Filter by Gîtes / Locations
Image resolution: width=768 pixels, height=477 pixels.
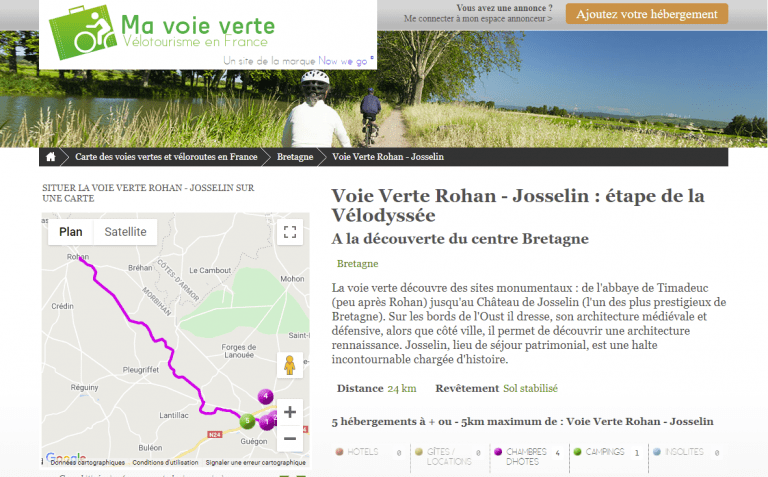pos(448,456)
